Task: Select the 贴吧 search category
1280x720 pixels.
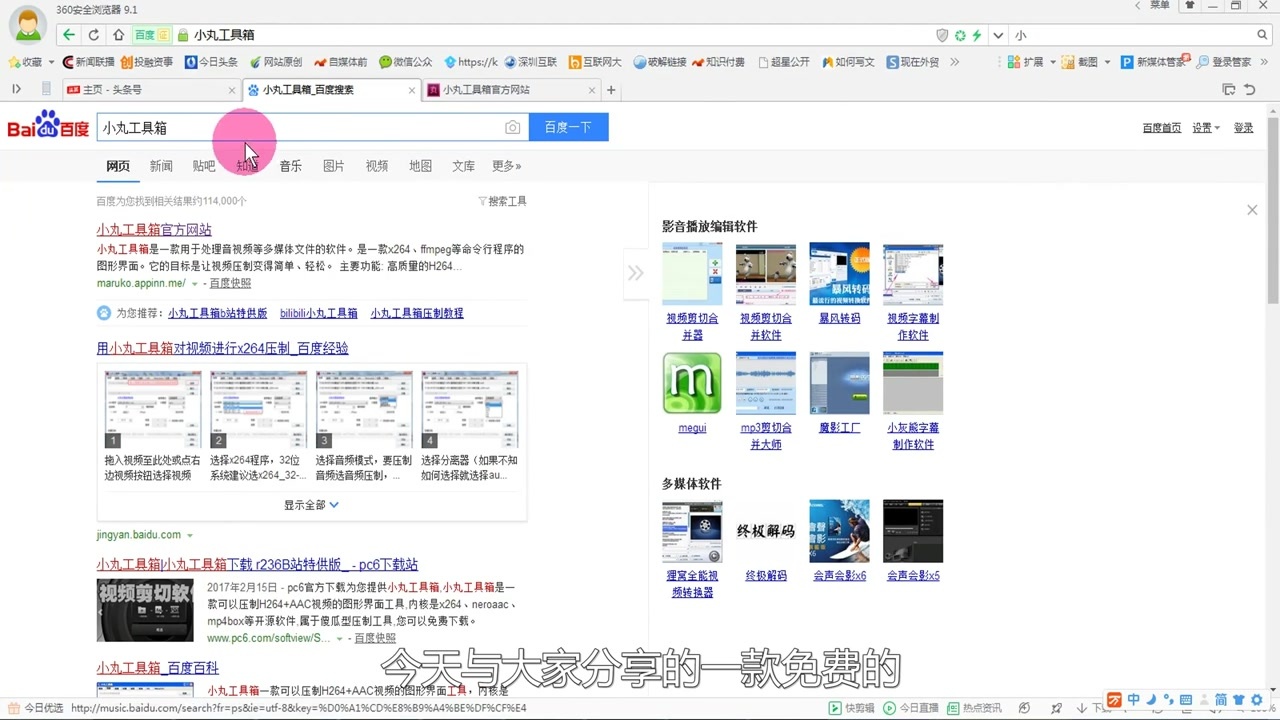Action: [204, 166]
